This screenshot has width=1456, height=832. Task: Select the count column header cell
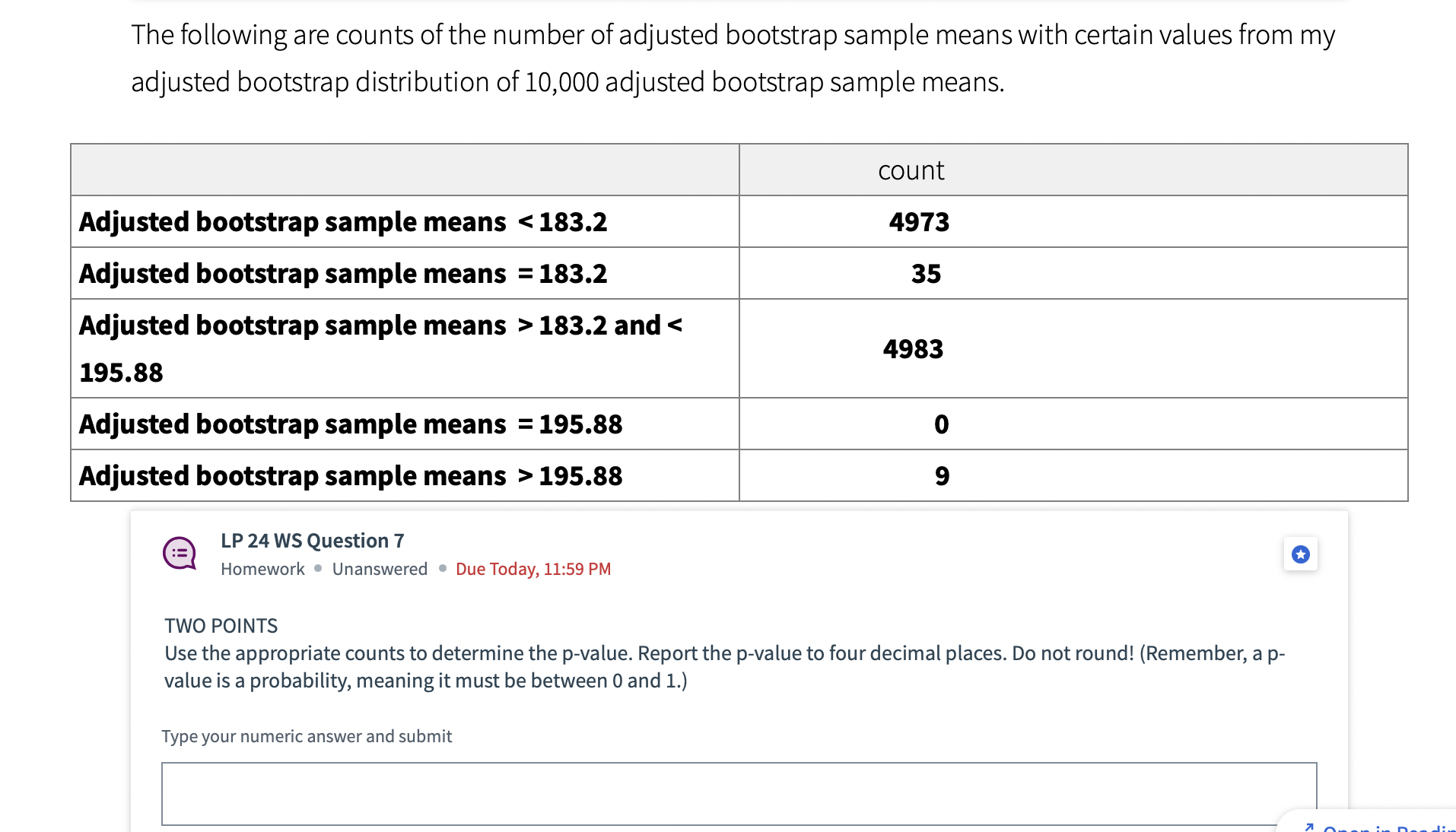pyautogui.click(x=911, y=170)
